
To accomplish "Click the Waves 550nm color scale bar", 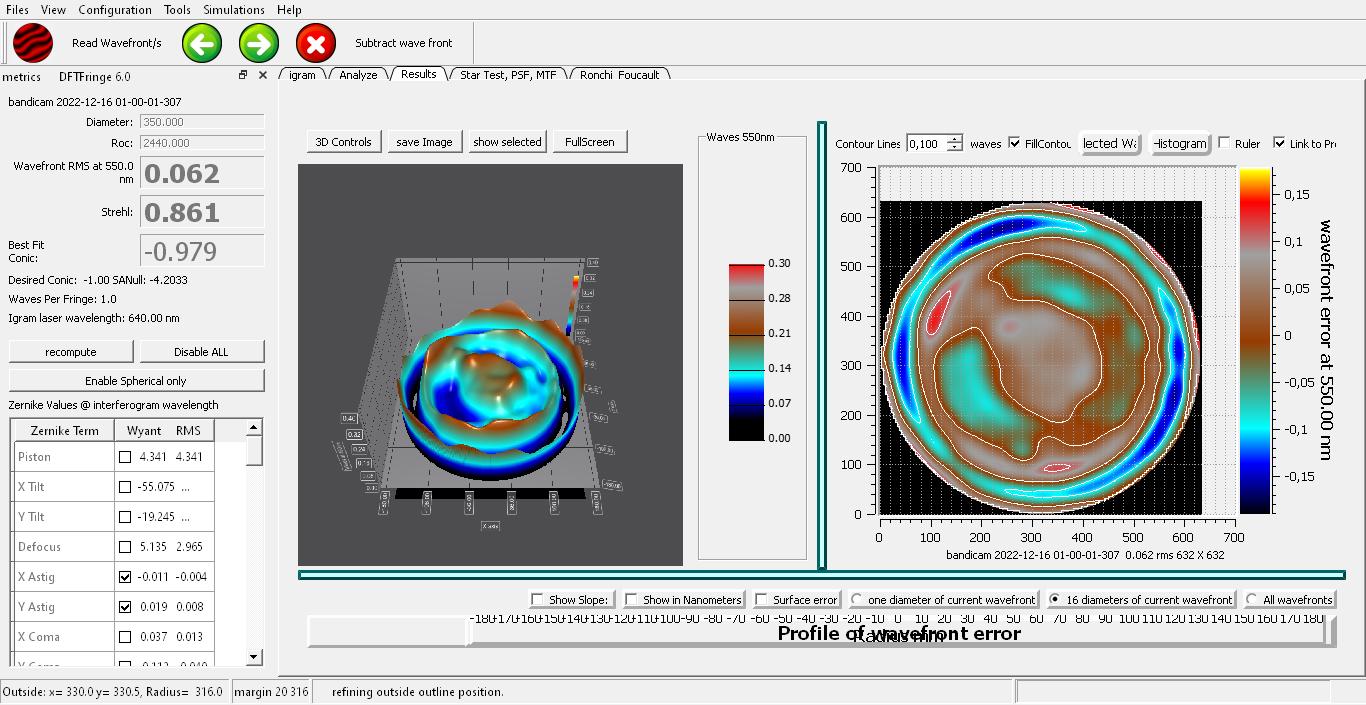I will 746,352.
